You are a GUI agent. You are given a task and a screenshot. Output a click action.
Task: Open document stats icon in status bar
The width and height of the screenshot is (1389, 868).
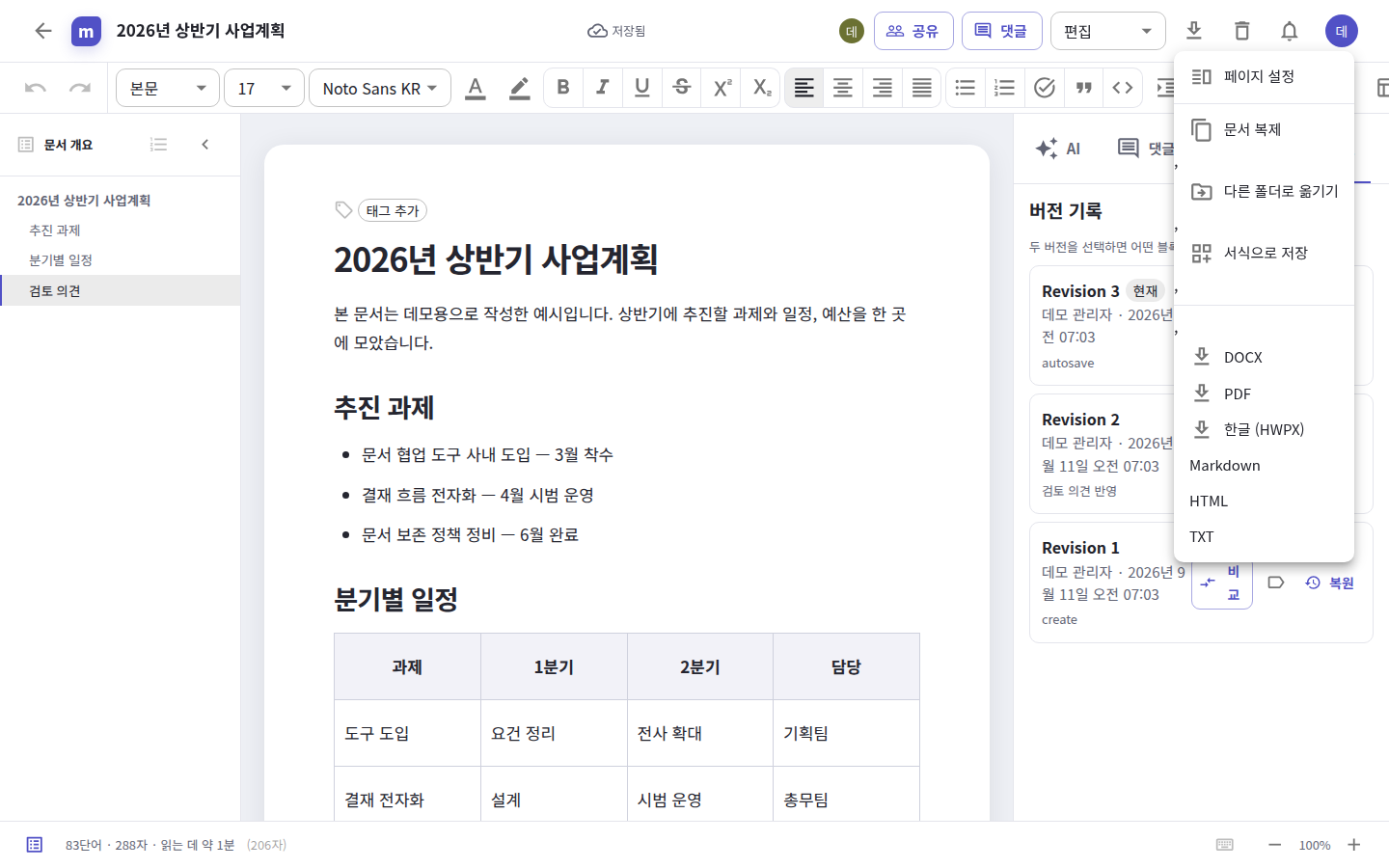(x=35, y=845)
